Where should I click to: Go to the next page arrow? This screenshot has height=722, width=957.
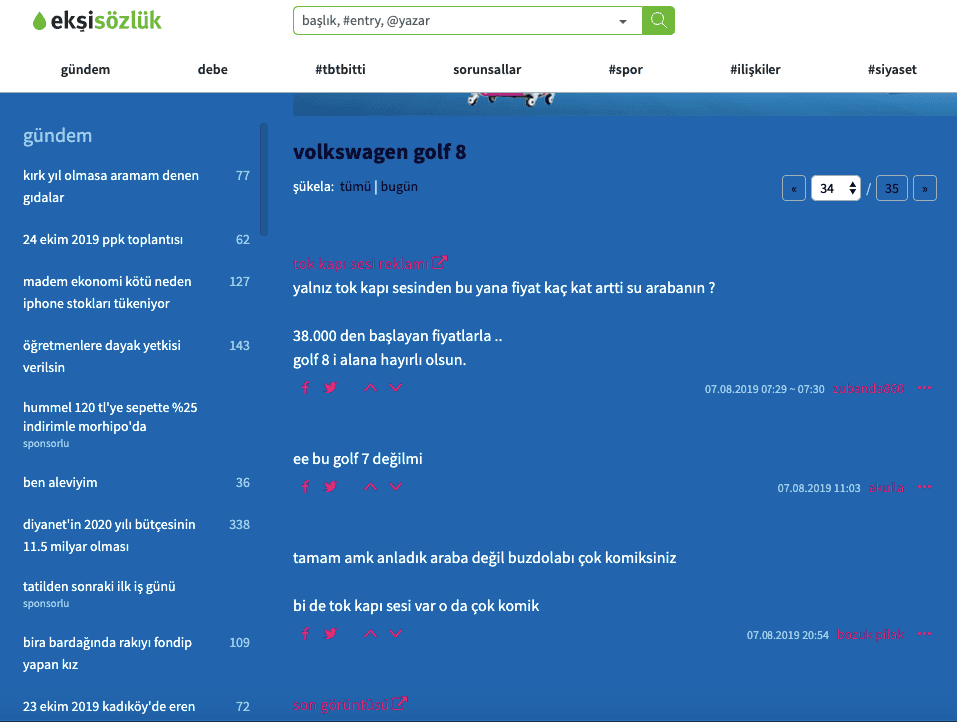pyautogui.click(x=925, y=188)
